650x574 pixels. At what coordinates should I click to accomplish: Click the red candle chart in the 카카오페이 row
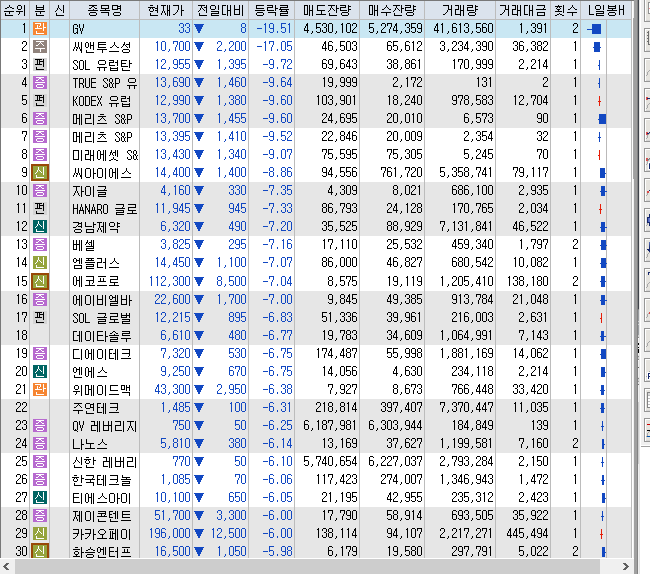[601, 534]
